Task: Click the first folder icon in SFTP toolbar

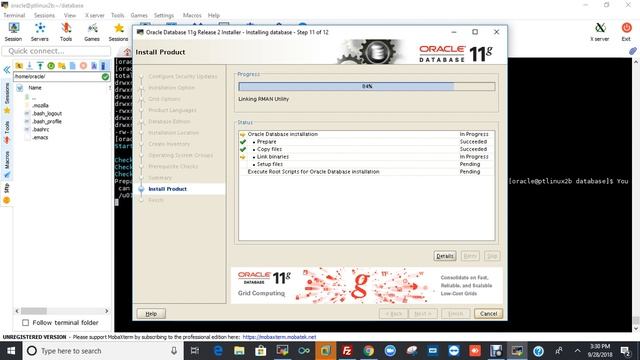Action: [x=19, y=65]
